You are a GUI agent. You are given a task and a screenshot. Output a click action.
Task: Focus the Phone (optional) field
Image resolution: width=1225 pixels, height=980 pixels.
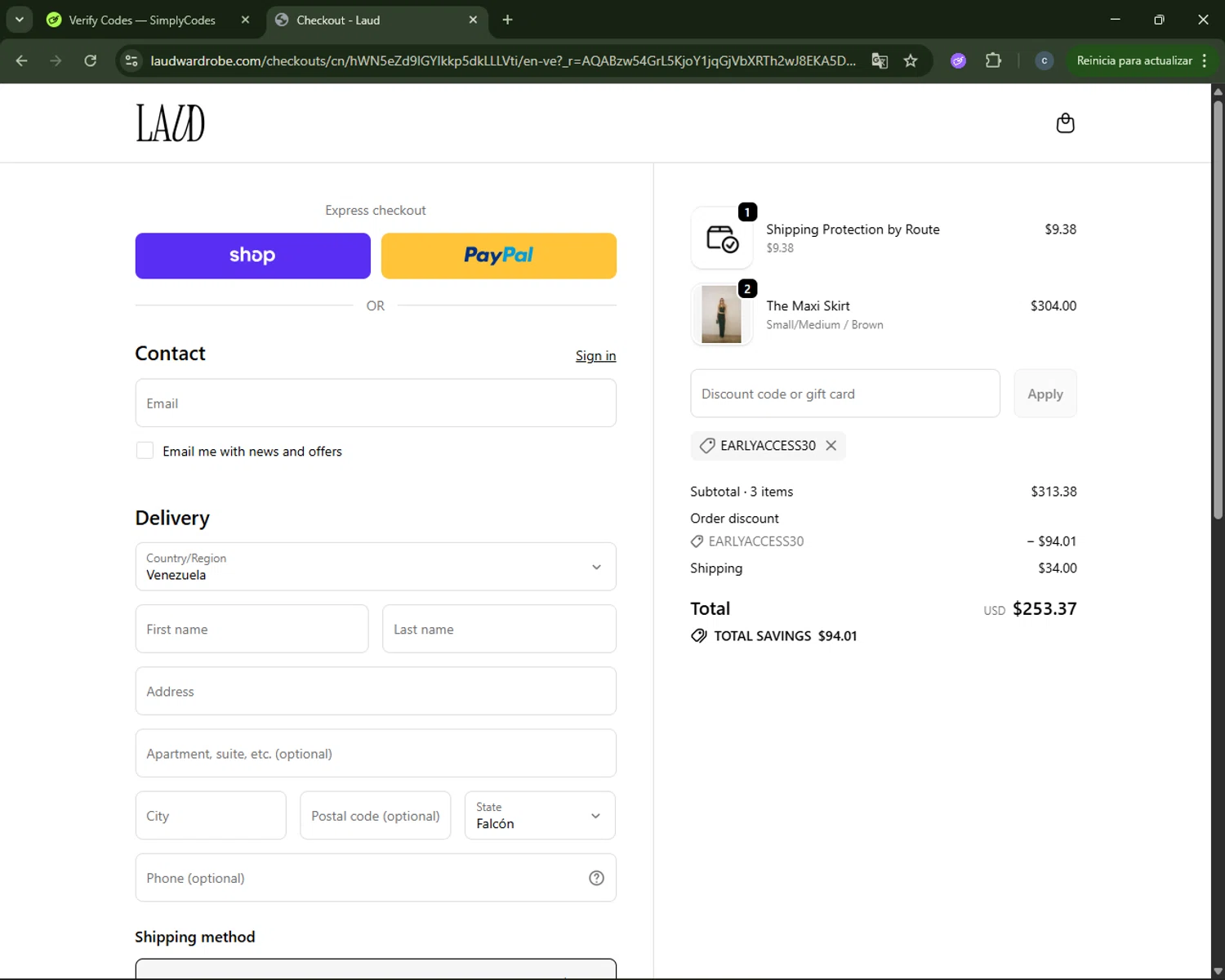pyautogui.click(x=376, y=878)
